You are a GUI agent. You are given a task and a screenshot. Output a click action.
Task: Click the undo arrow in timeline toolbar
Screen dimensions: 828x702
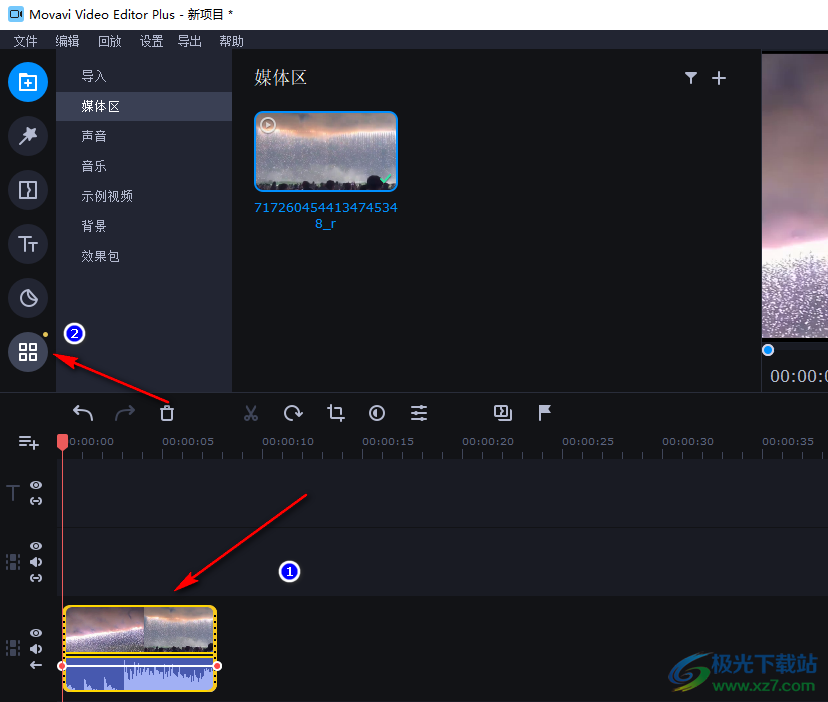pos(83,413)
